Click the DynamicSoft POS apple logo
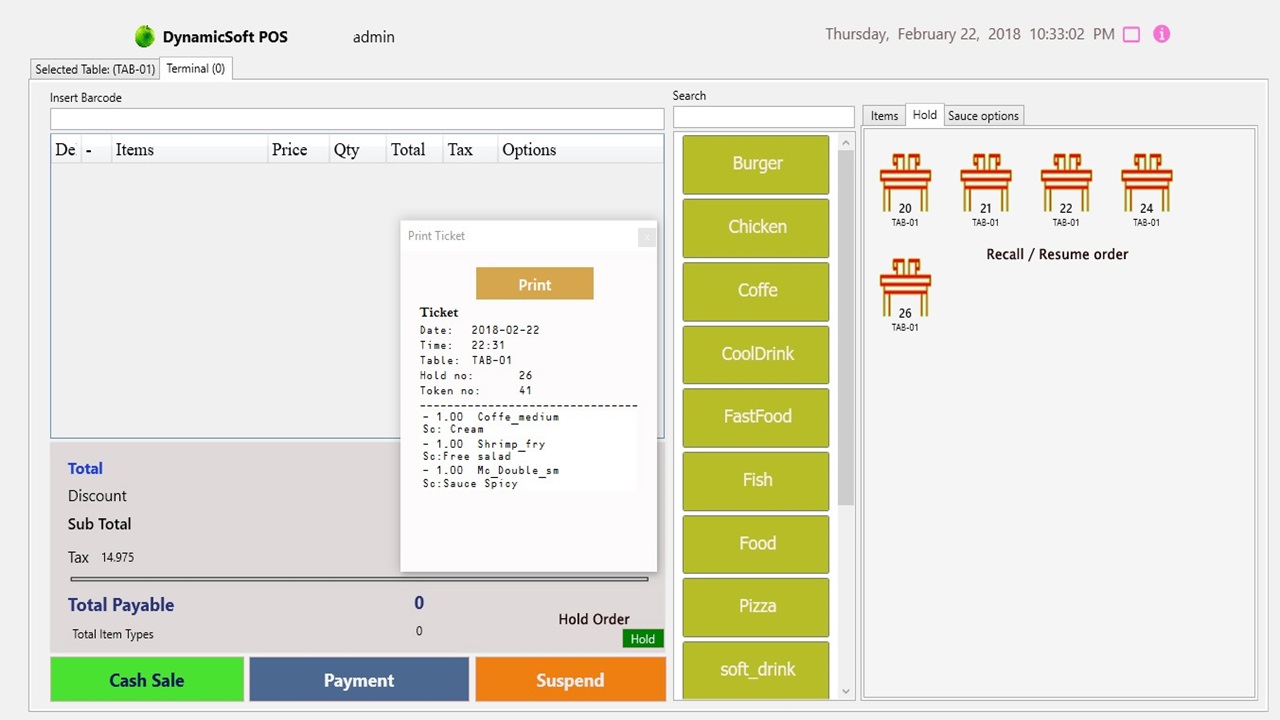1280x720 pixels. [145, 36]
